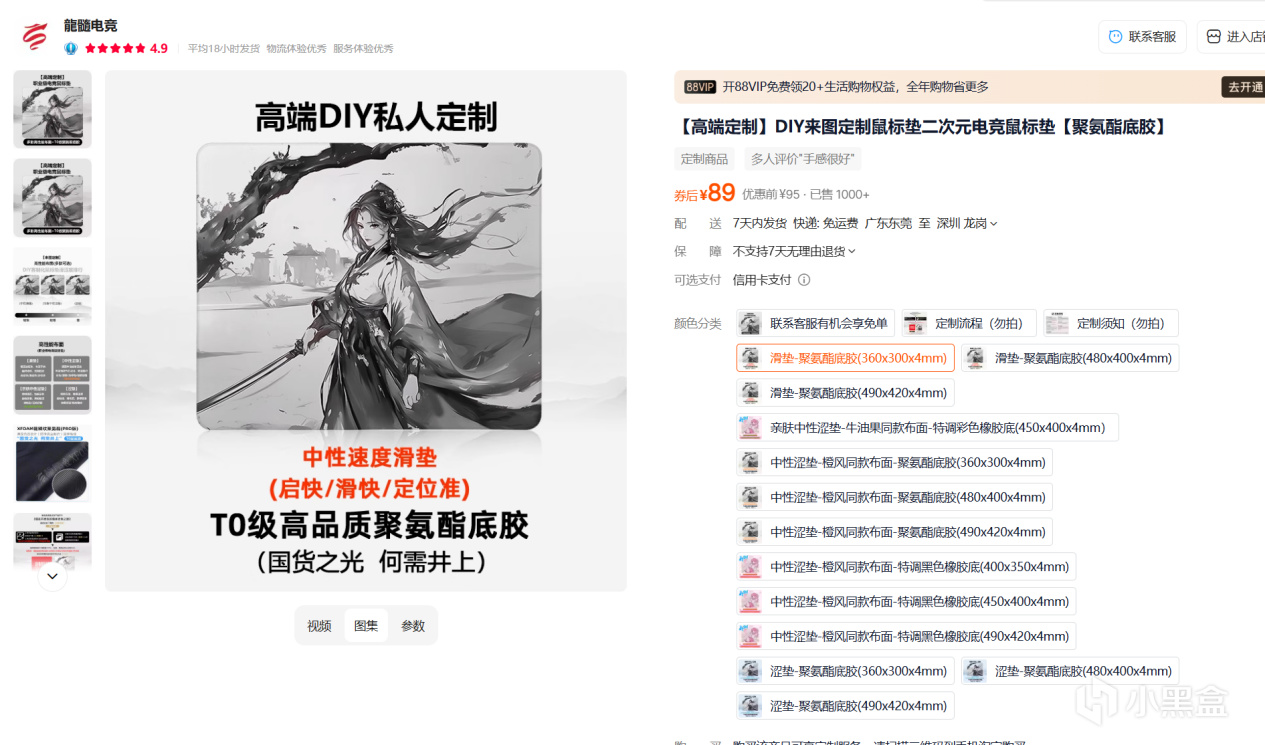The height and width of the screenshot is (745, 1265).
Task: Select option 定制须知（勿拍）
Action: (x=1110, y=323)
